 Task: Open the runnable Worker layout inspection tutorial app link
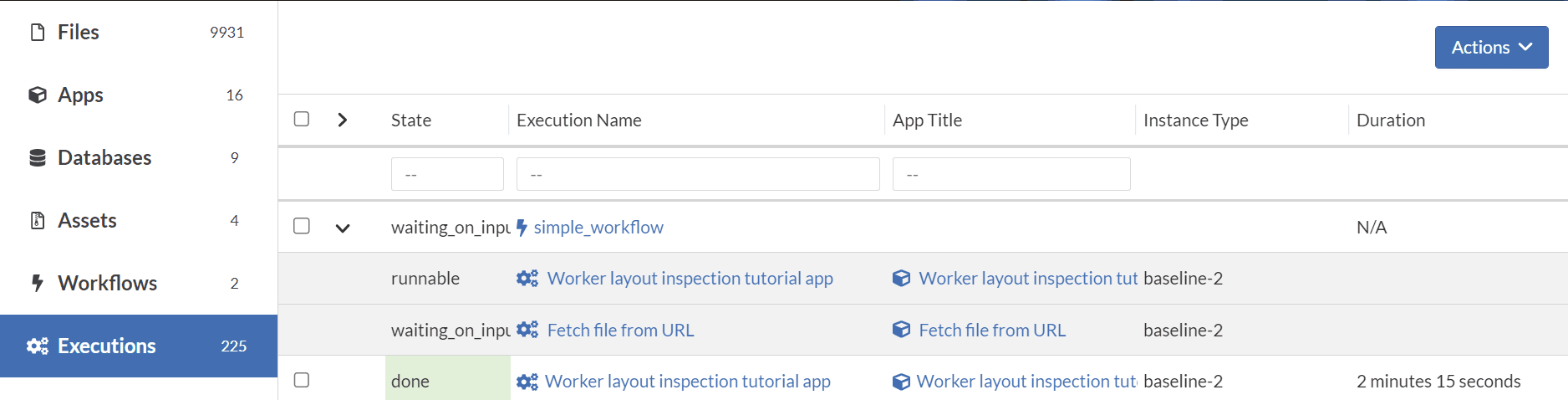click(x=690, y=279)
